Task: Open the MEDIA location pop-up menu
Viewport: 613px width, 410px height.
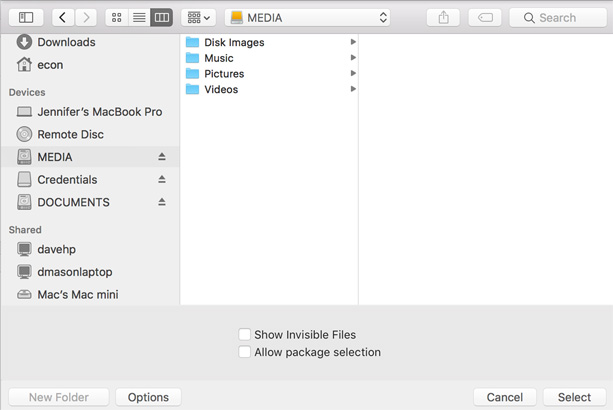Action: [308, 18]
